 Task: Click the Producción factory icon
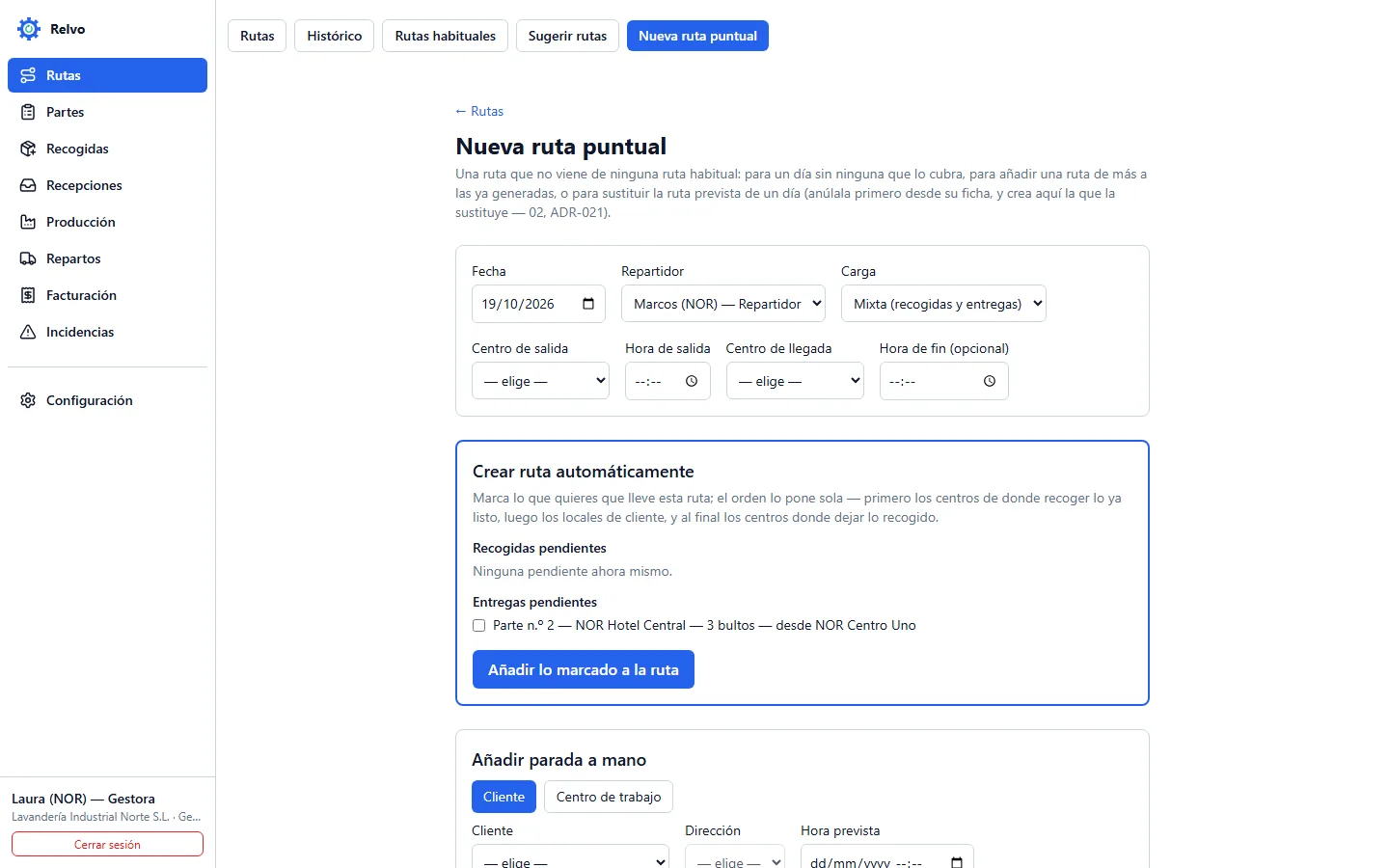click(28, 222)
